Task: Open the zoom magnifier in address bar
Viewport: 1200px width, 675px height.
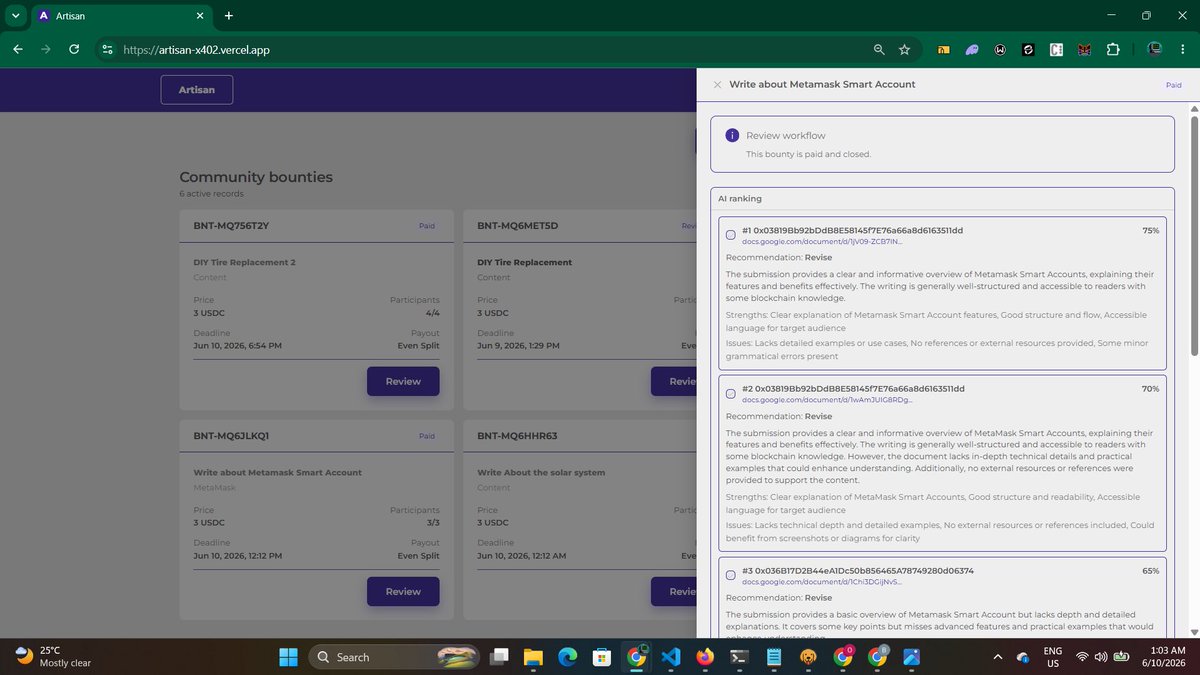Action: pos(879,49)
